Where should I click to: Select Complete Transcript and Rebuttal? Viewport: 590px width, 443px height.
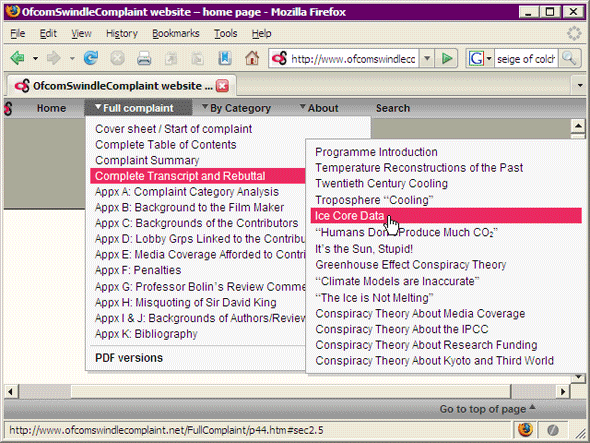198,176
